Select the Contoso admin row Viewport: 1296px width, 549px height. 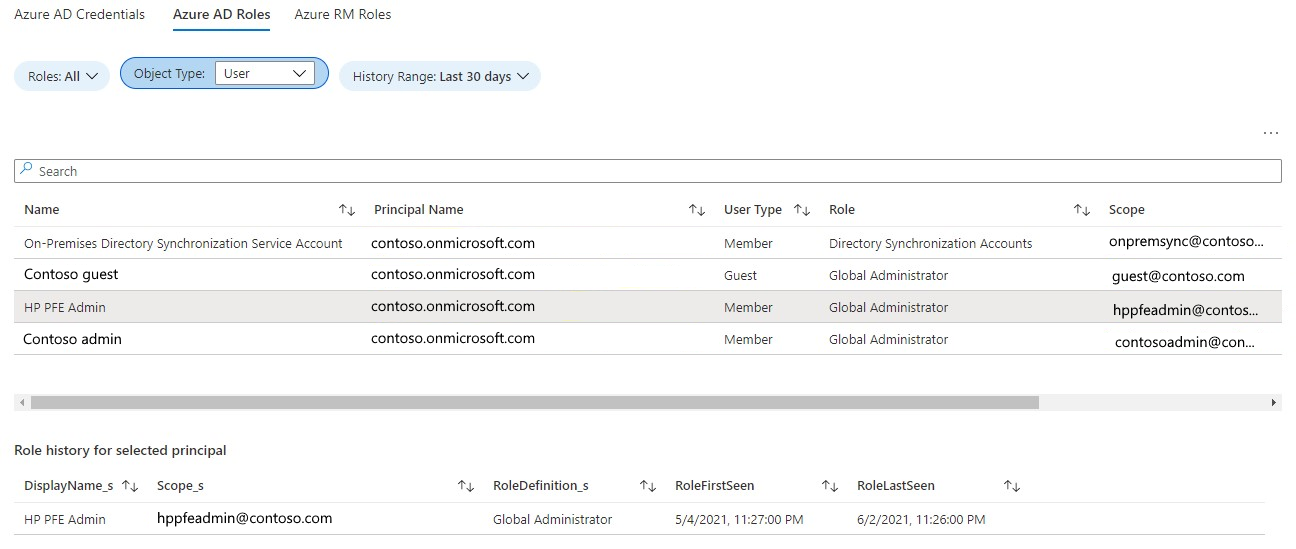point(72,339)
